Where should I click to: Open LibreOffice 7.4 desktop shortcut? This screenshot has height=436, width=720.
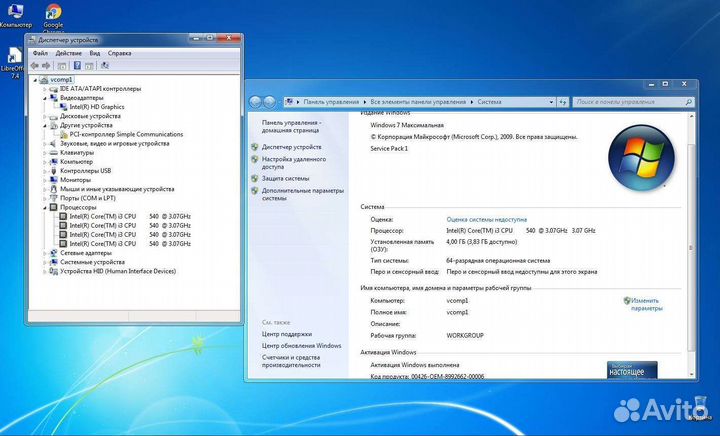tap(14, 63)
